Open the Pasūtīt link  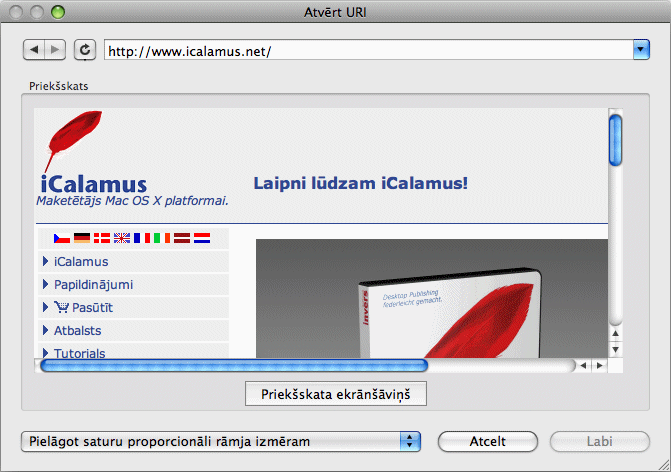coord(92,308)
